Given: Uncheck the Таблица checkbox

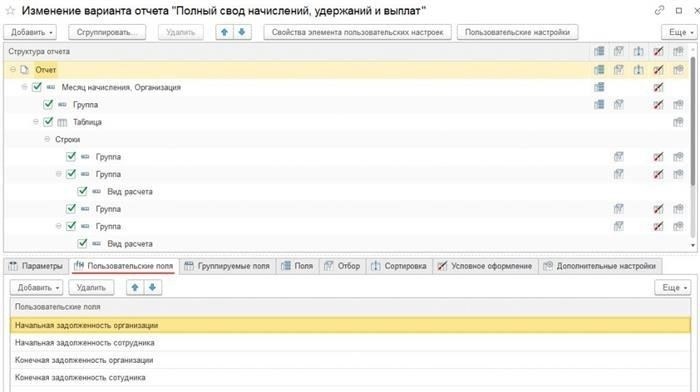Looking at the screenshot, I should point(48,122).
